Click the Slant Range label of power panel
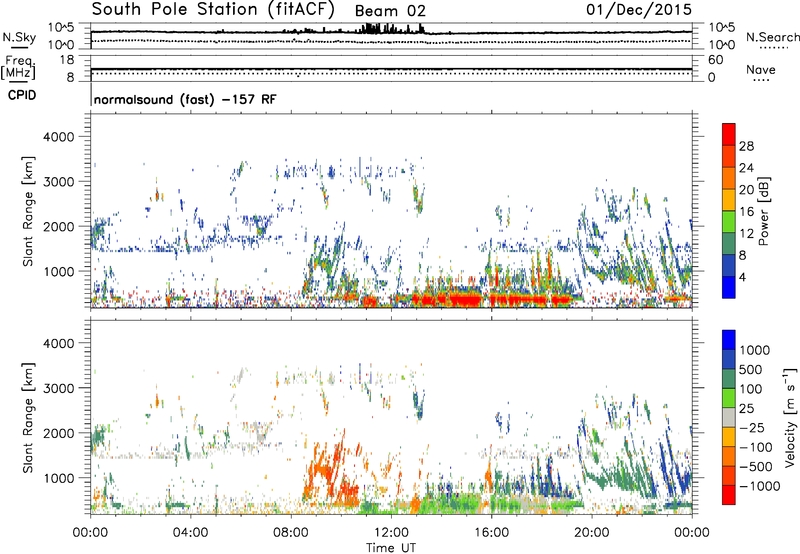 pos(28,211)
